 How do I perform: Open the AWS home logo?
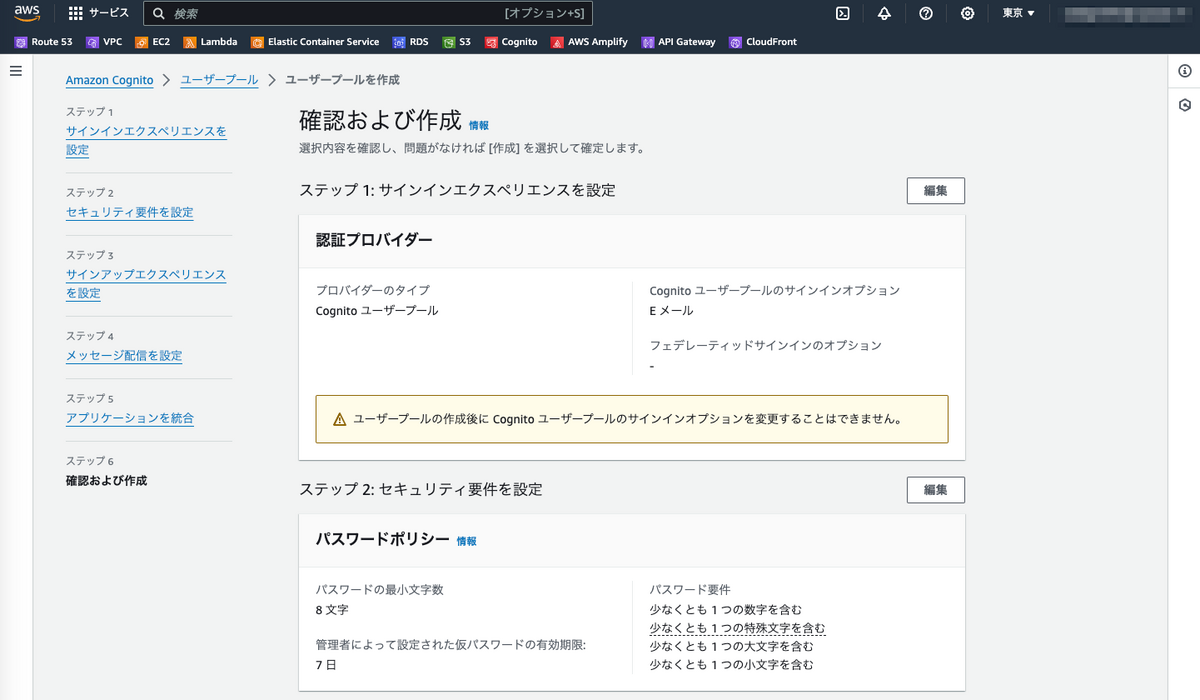pyautogui.click(x=26, y=13)
